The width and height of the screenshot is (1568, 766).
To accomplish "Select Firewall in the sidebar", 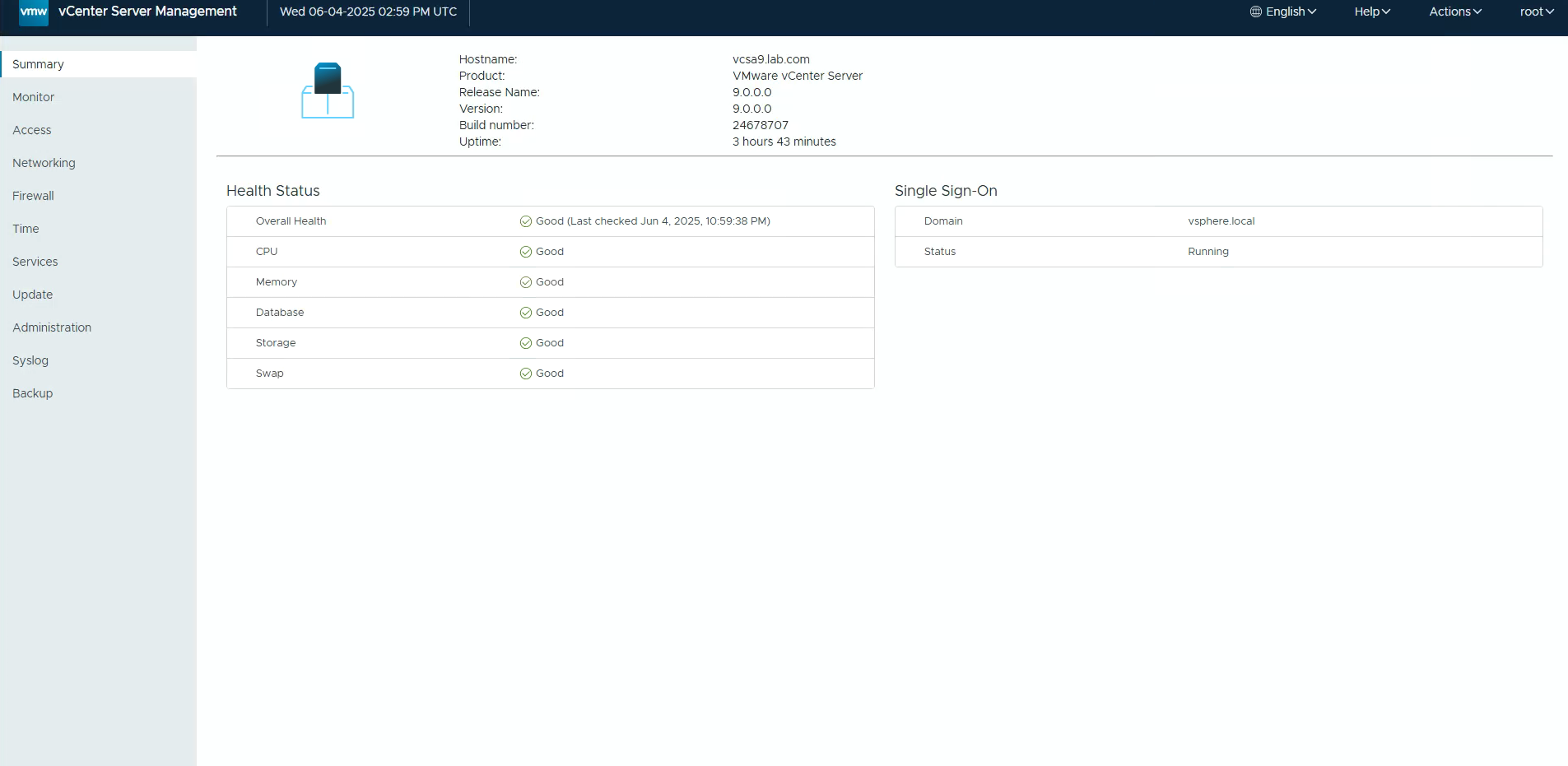I will coord(33,196).
